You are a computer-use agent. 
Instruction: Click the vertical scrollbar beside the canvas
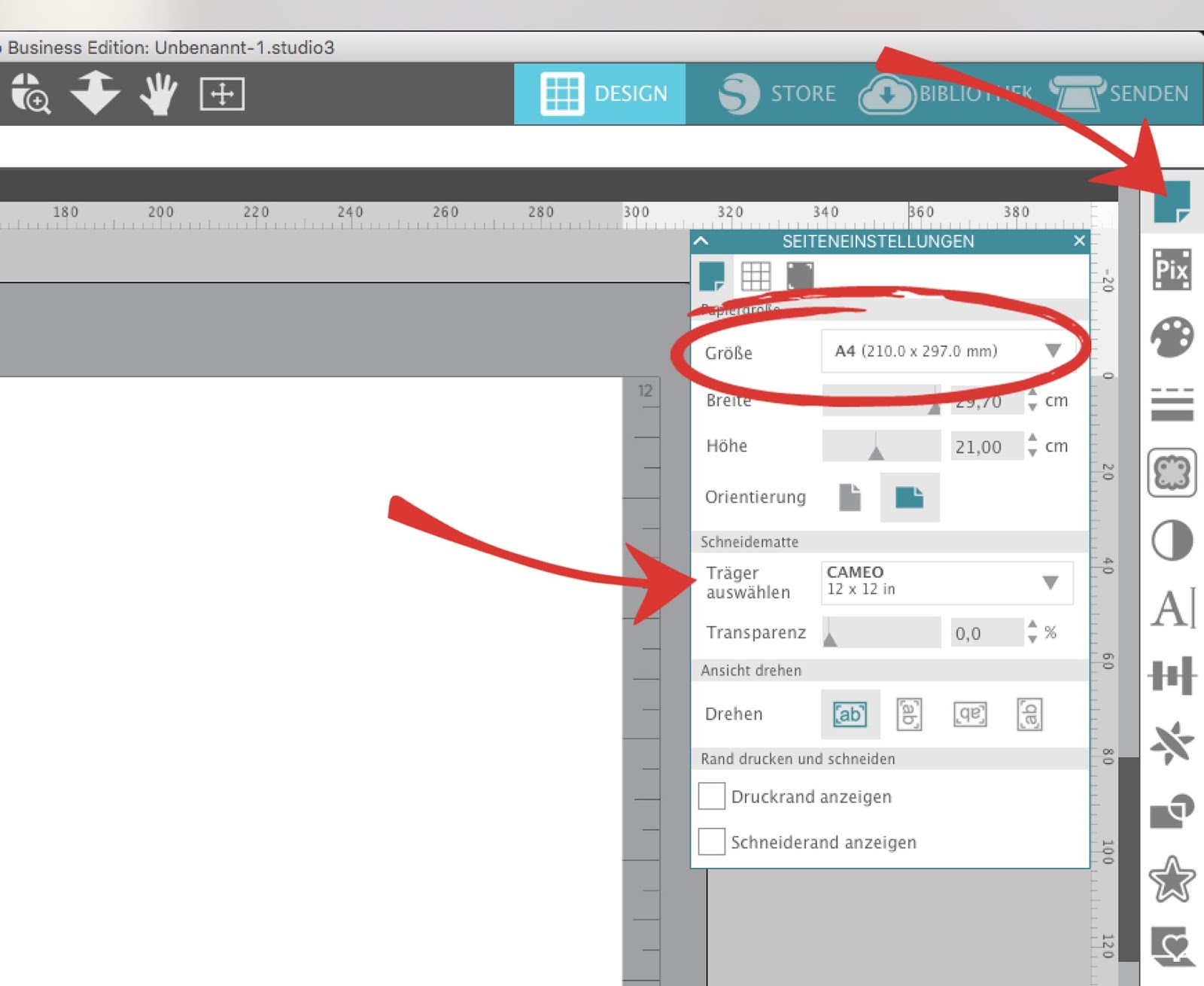point(1129,858)
